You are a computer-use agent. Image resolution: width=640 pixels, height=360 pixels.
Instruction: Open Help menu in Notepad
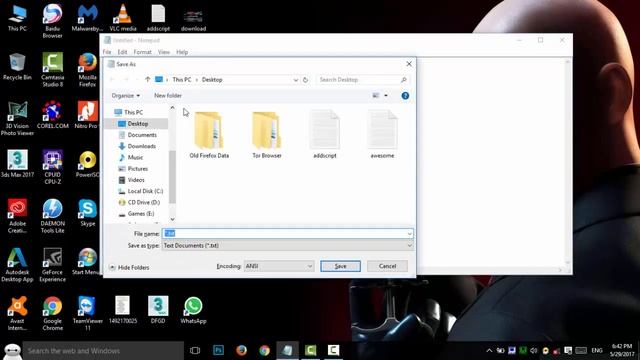coord(182,52)
